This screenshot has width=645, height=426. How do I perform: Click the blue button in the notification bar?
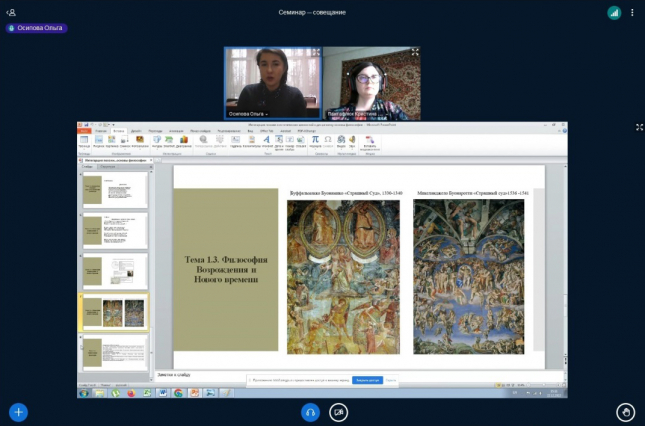click(366, 380)
